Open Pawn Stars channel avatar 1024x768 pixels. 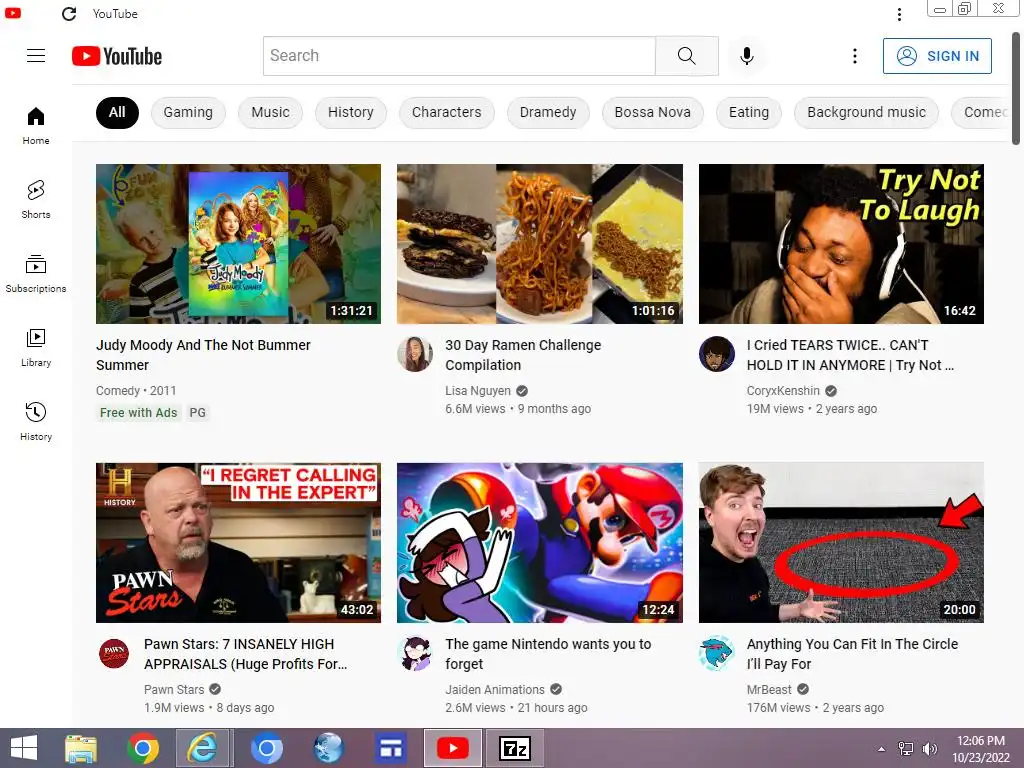coord(114,653)
